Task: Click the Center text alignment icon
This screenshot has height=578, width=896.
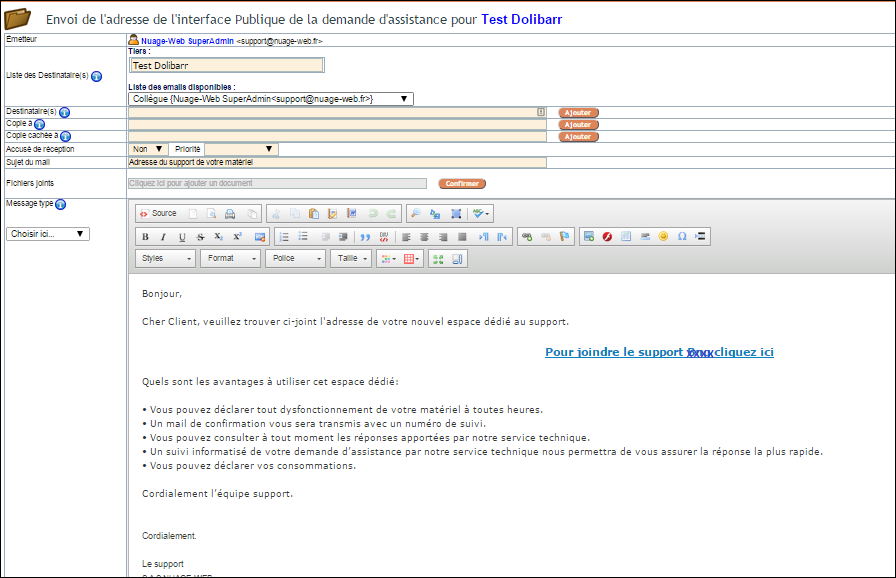Action: (x=425, y=236)
